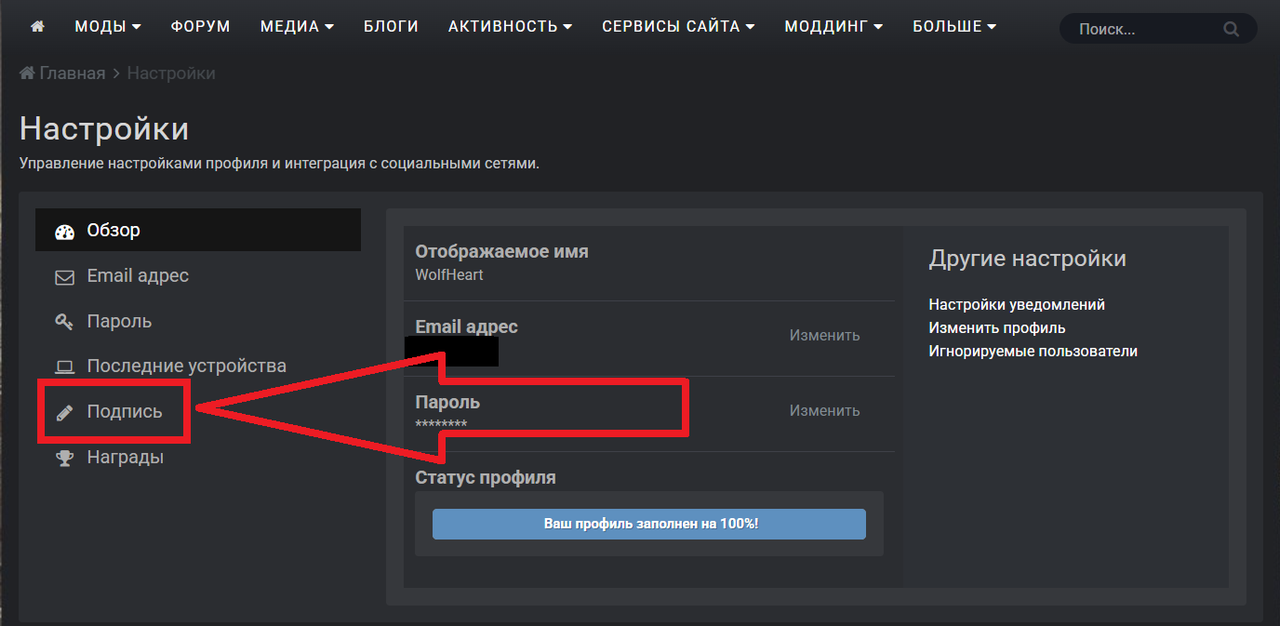Click the Email адрес envelope icon
The image size is (1280, 626).
pyautogui.click(x=65, y=277)
